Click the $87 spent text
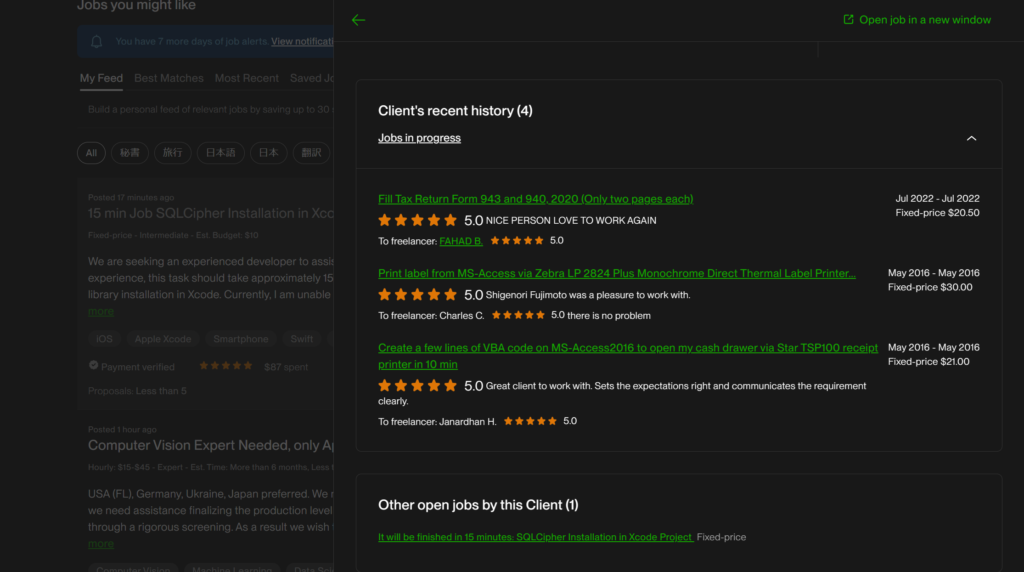 point(286,367)
